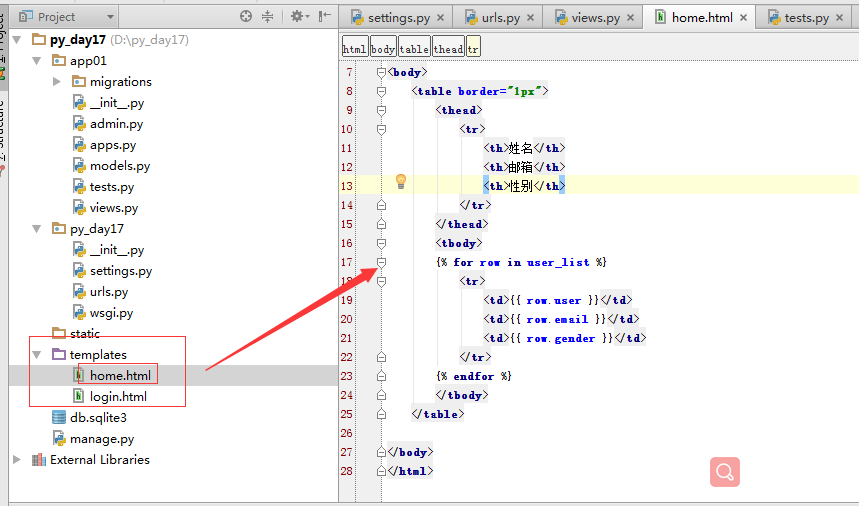859x506 pixels.
Task: Close the home.html editor tab
Action: [743, 18]
